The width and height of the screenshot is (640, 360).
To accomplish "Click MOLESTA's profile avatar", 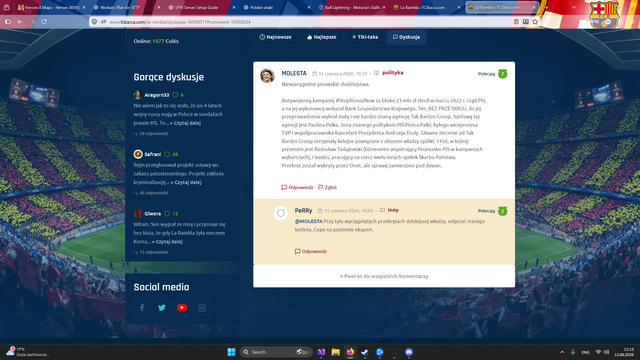I will (267, 76).
